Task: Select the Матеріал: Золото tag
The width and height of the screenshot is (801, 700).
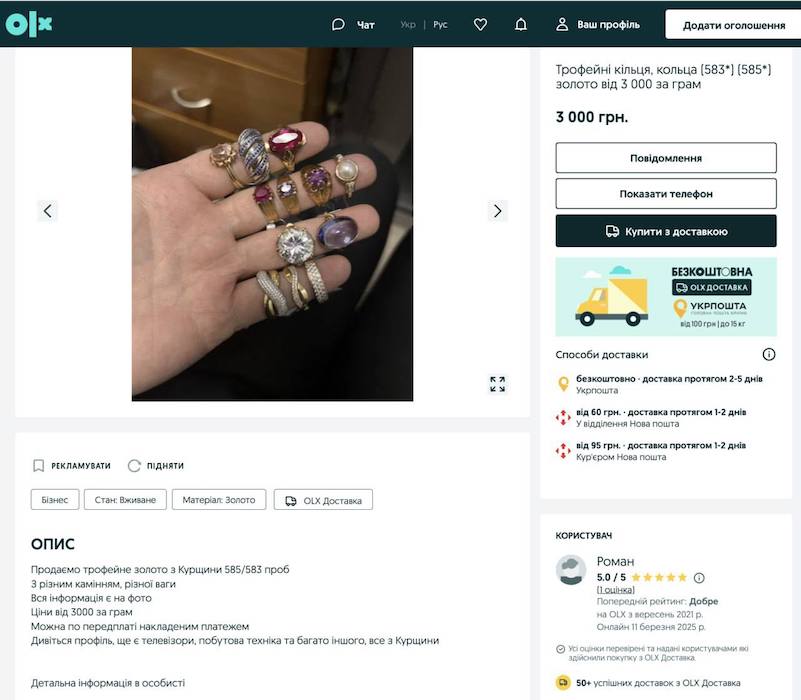Action: (x=220, y=500)
